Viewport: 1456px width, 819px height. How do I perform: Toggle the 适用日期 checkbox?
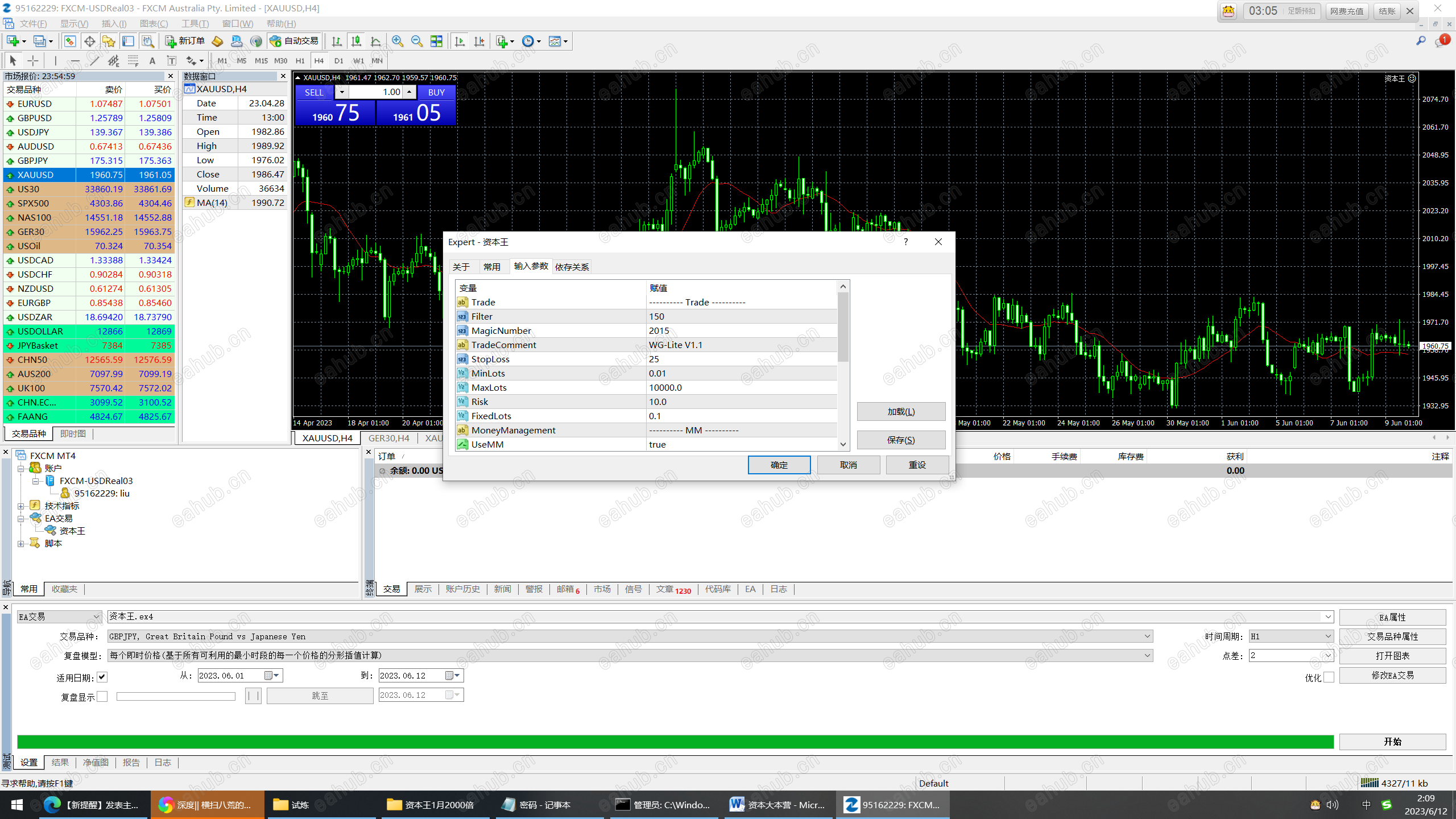(102, 677)
